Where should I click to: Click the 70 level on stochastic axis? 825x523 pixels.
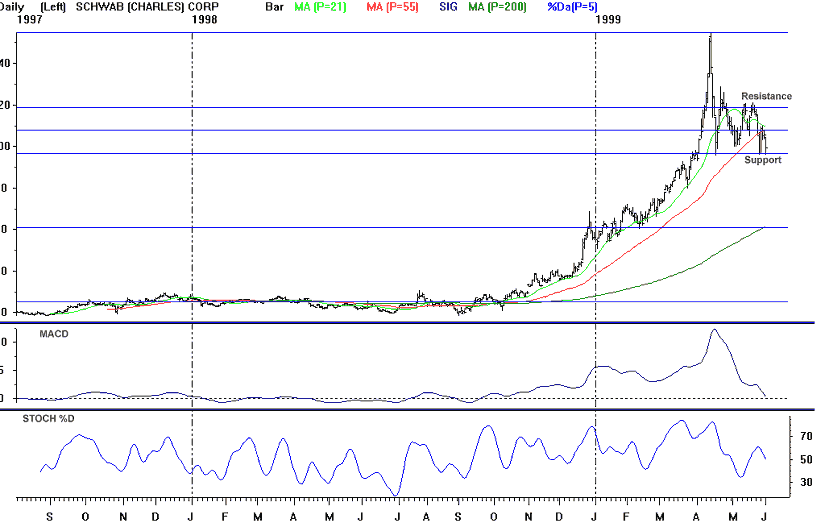coord(806,436)
